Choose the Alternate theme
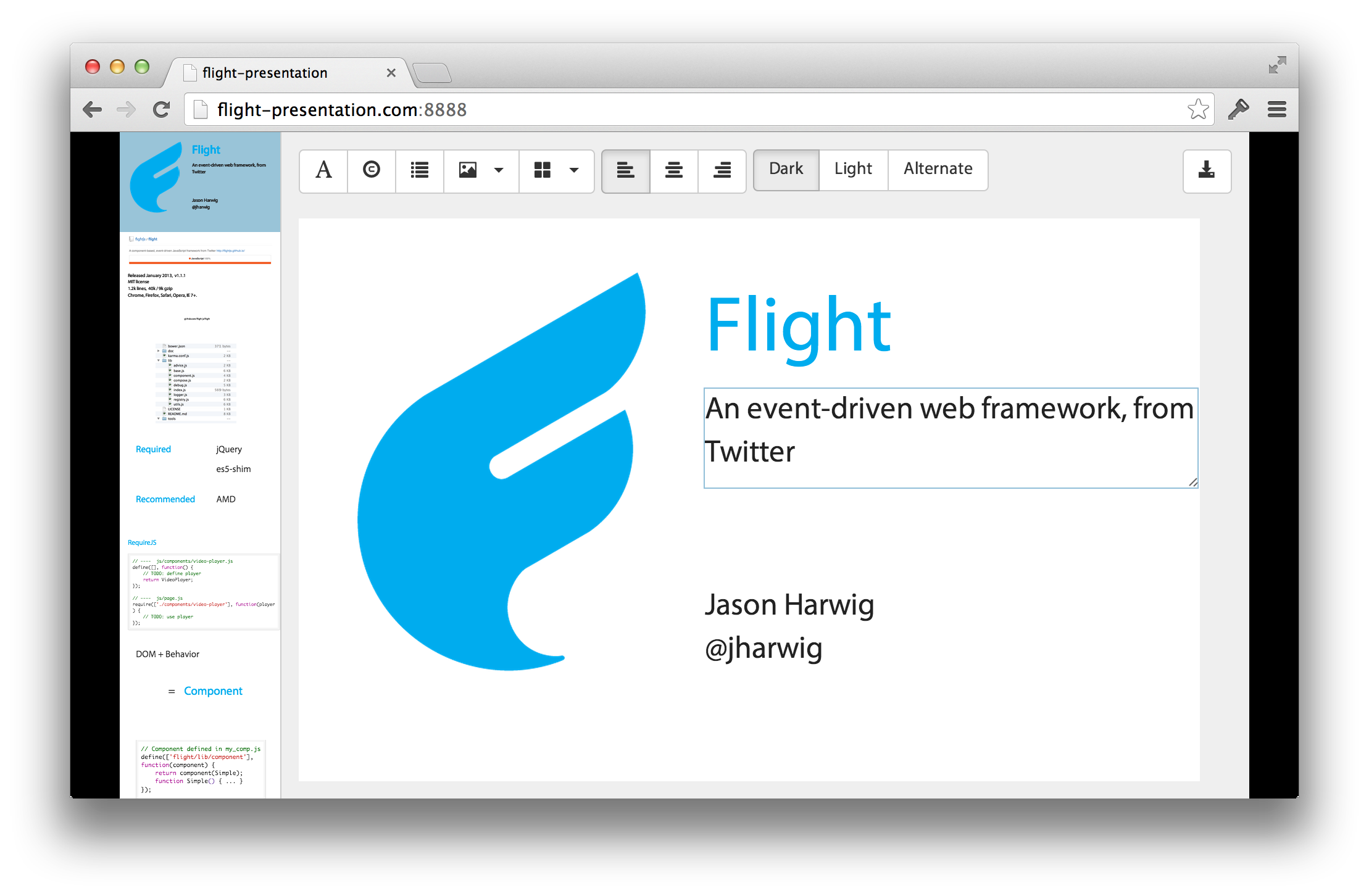 click(x=938, y=169)
